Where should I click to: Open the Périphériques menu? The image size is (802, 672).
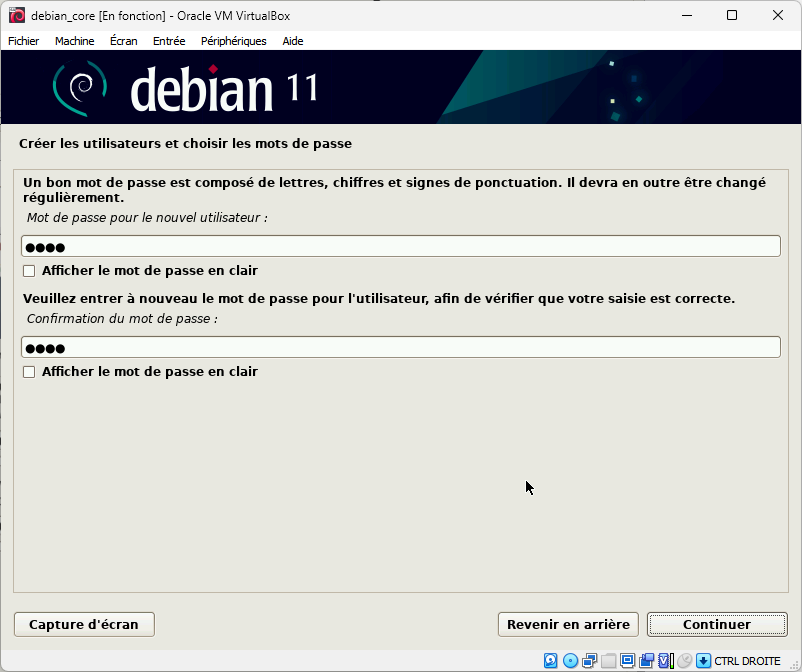tap(234, 41)
